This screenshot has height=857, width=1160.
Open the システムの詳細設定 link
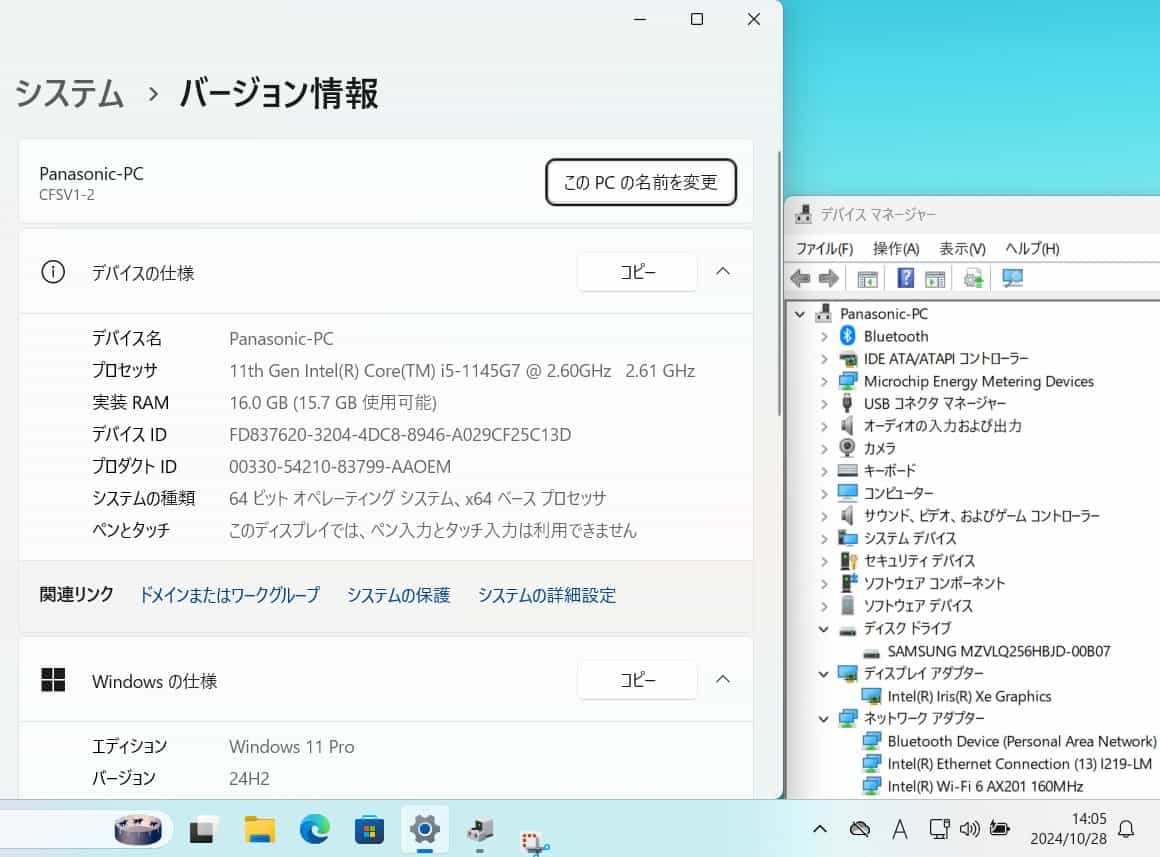(x=546, y=595)
